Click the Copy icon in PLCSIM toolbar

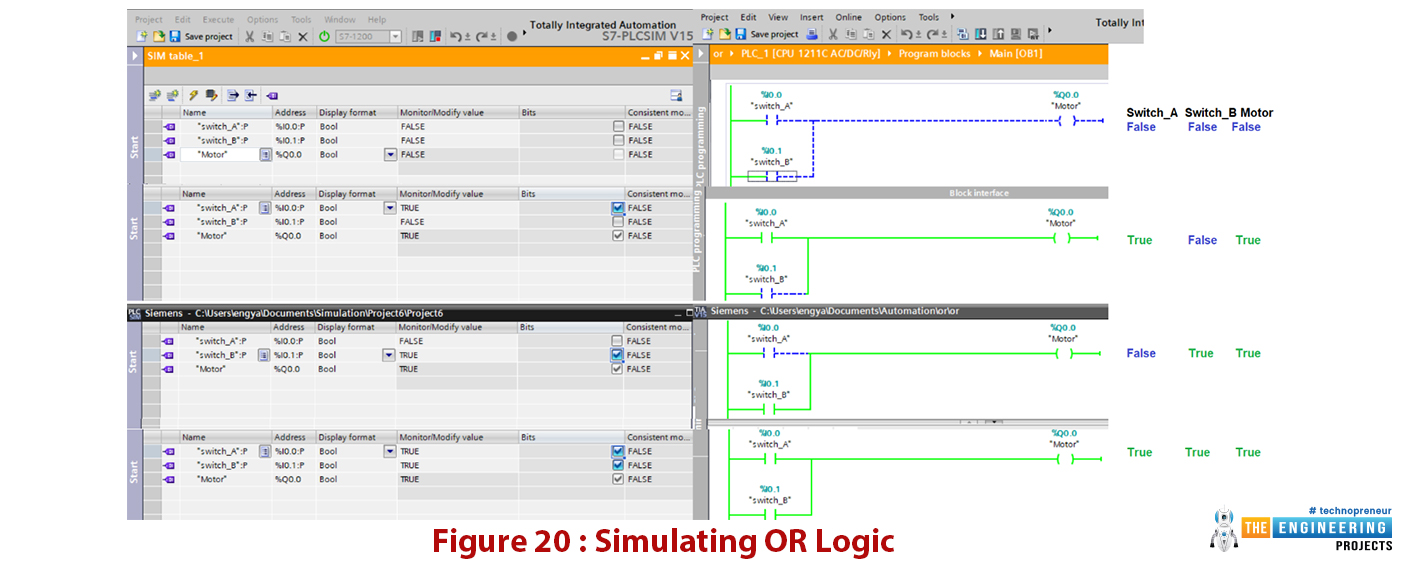point(267,36)
